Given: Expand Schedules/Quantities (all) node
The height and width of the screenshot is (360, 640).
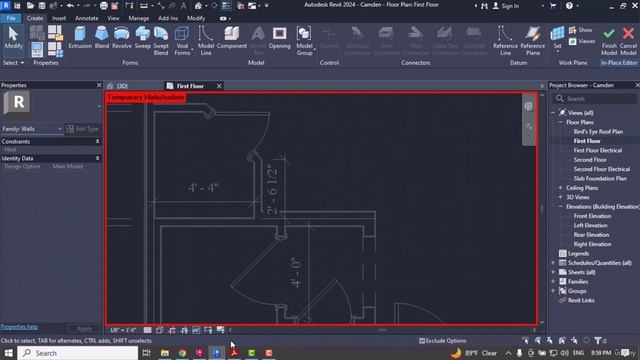Looking at the screenshot, I should coord(553,263).
